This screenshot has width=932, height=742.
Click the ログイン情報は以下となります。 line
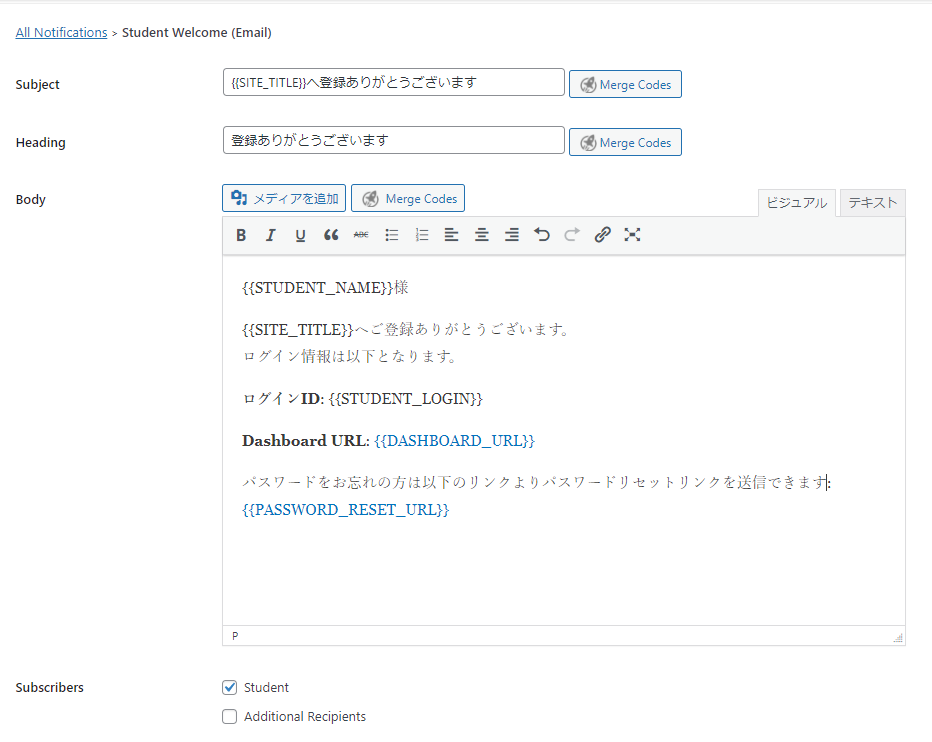pyautogui.click(x=350, y=356)
